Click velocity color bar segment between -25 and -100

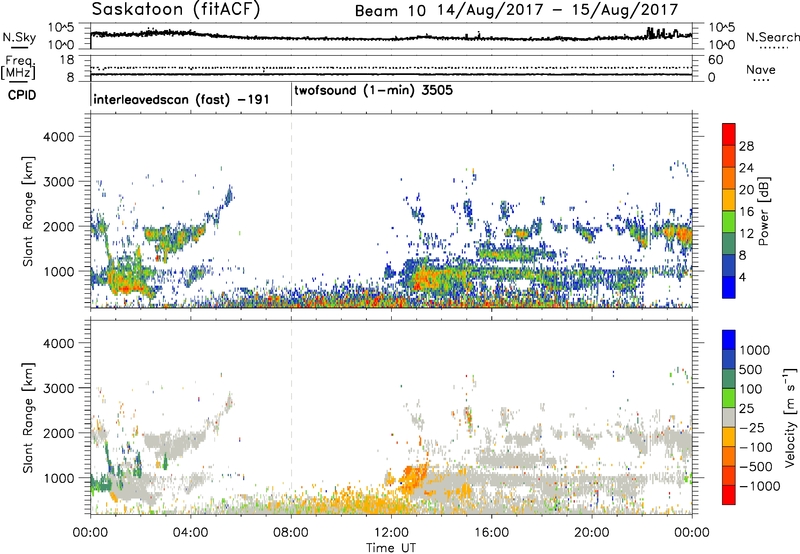(729, 437)
